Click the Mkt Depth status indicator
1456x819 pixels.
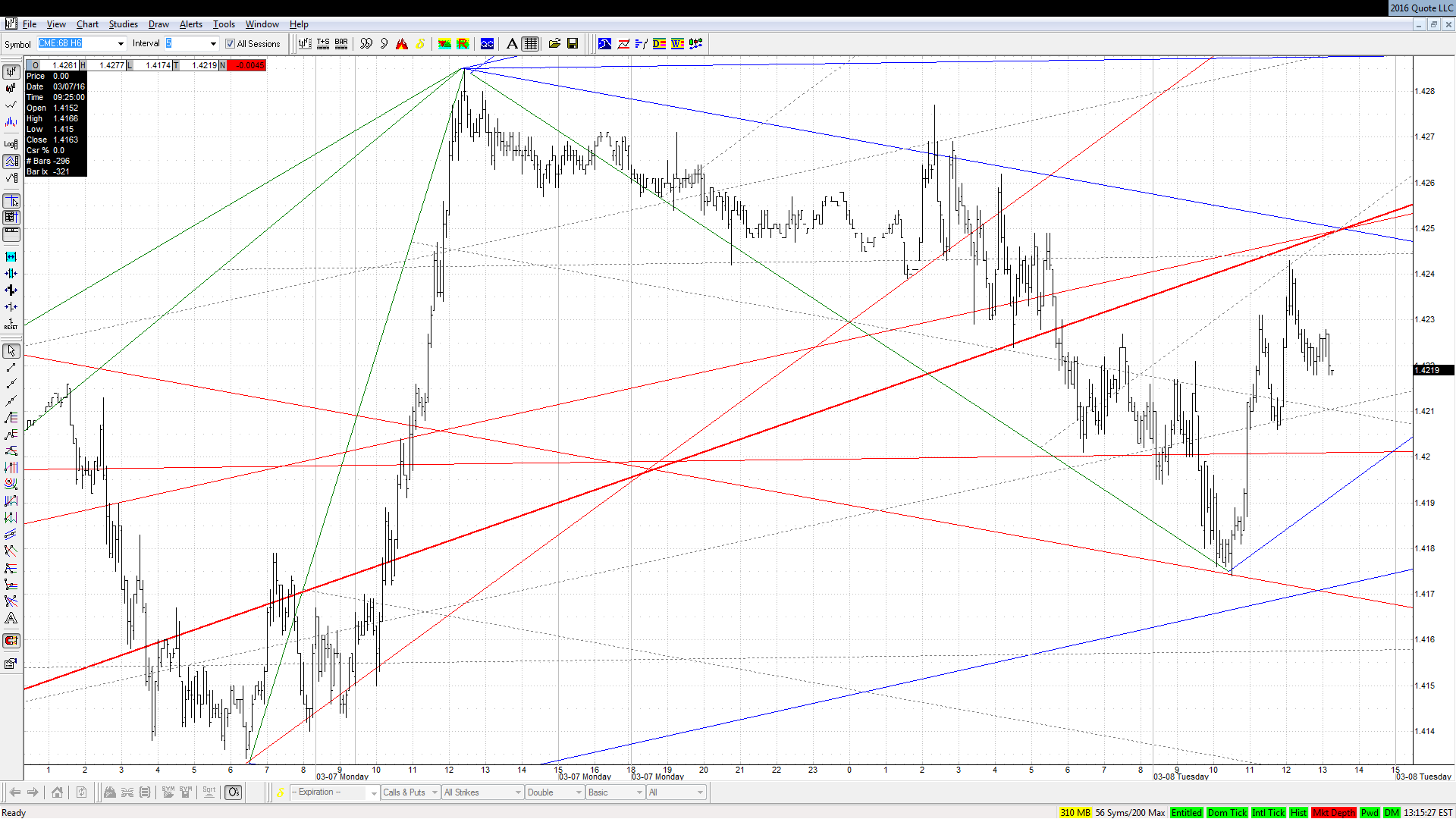(x=1333, y=813)
